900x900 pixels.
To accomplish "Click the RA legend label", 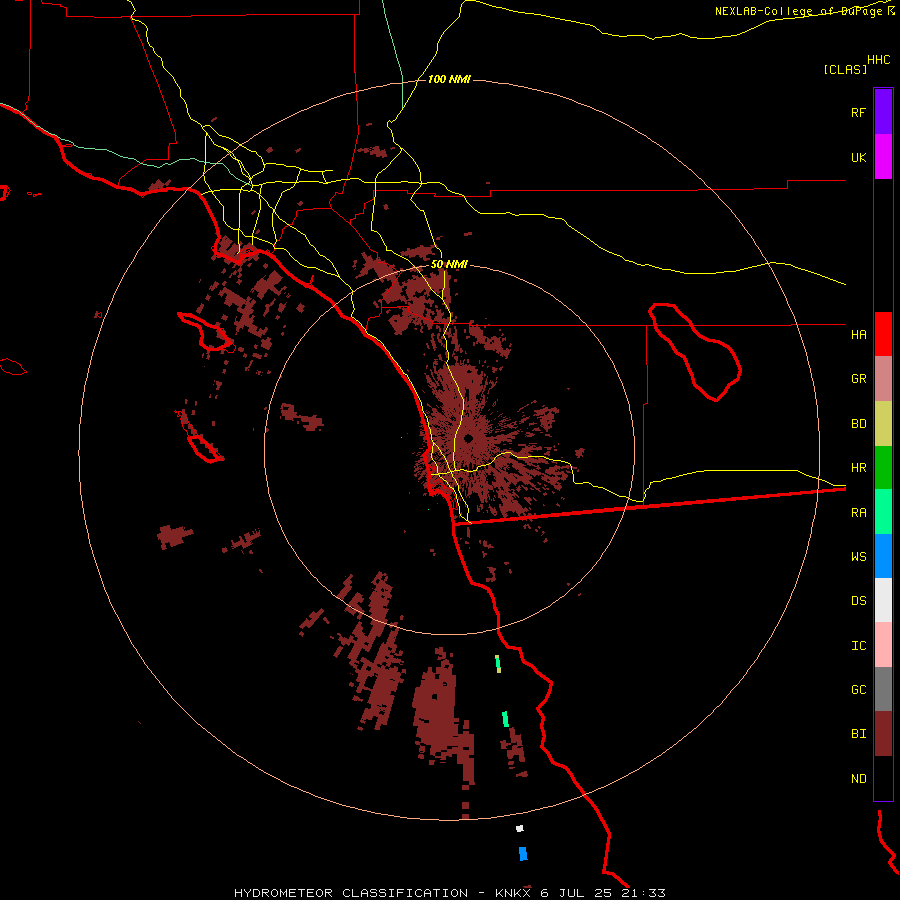I will [858, 513].
